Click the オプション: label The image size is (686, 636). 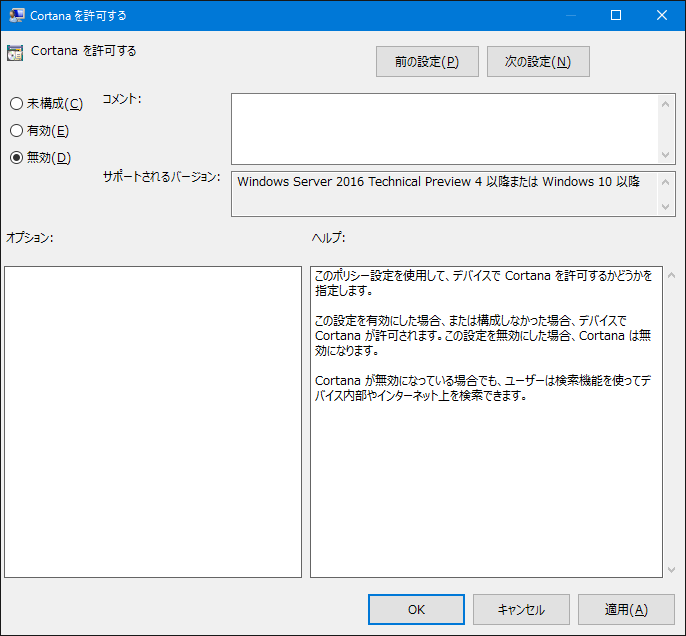click(29, 238)
